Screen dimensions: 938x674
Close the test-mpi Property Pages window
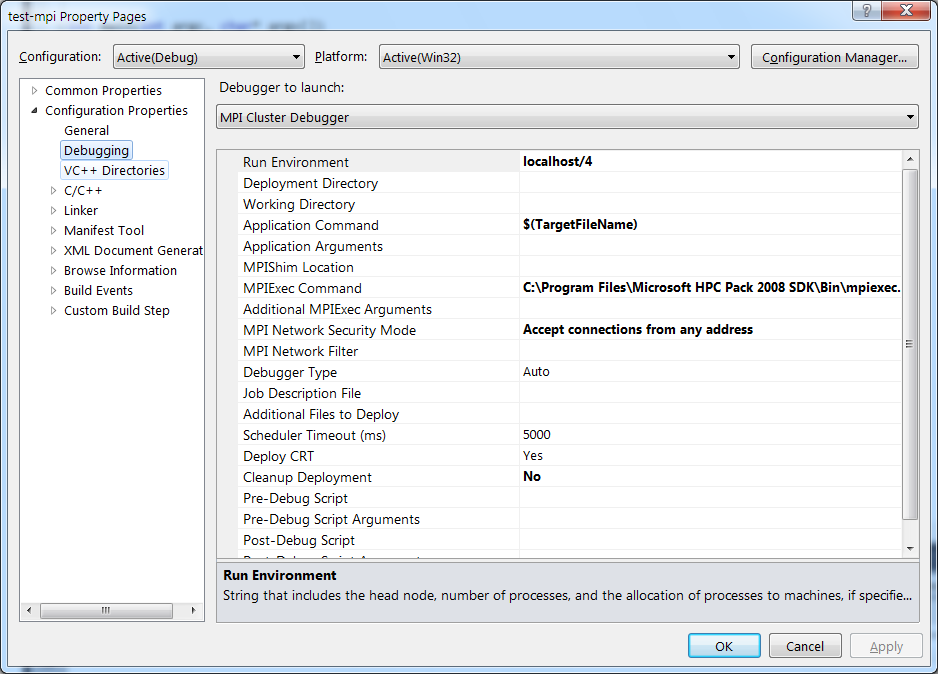pyautogui.click(x=906, y=10)
